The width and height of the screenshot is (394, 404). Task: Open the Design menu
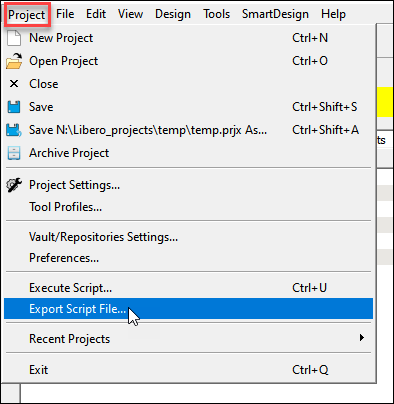(173, 14)
